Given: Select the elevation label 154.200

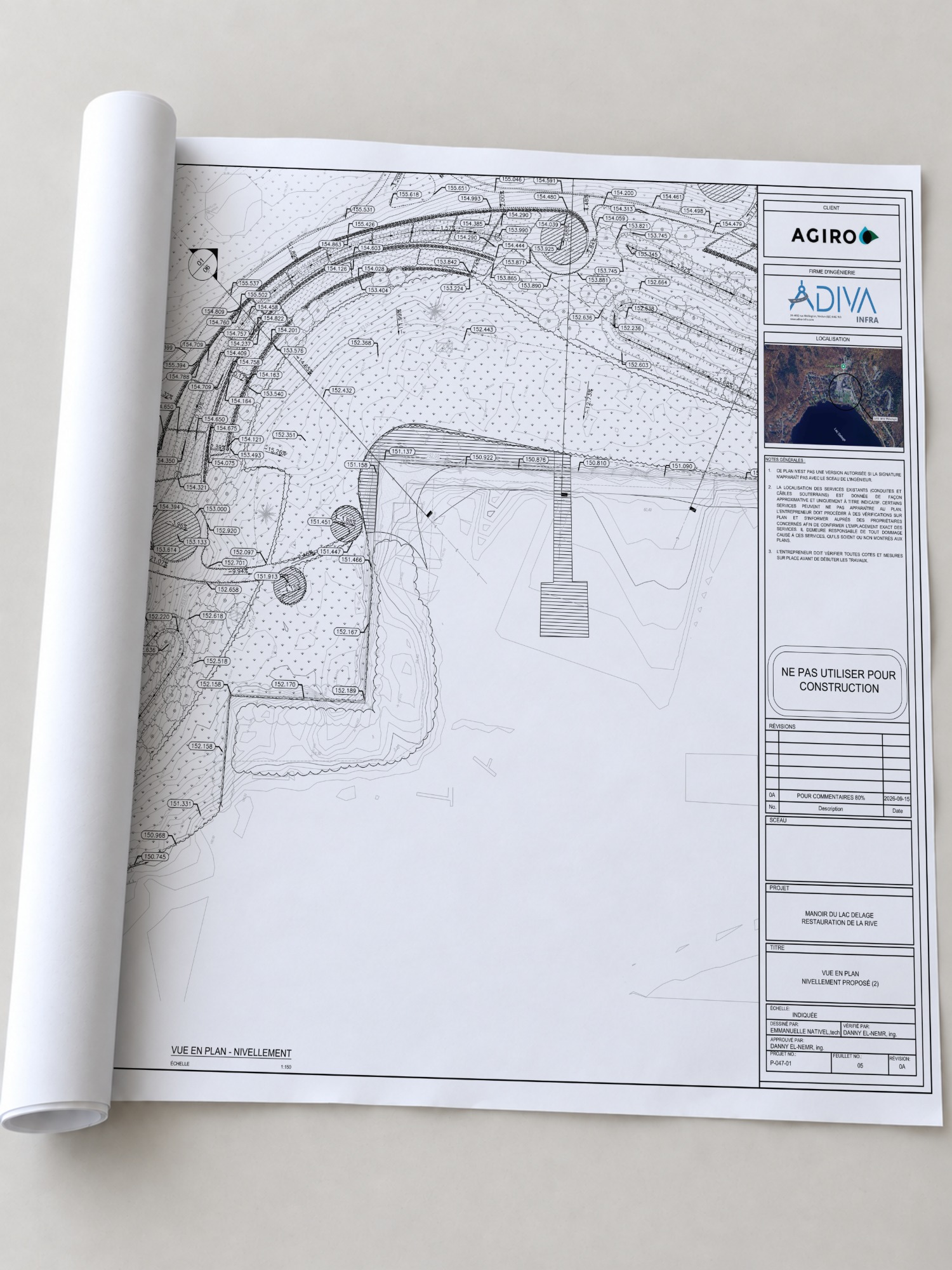Looking at the screenshot, I should click(623, 193).
